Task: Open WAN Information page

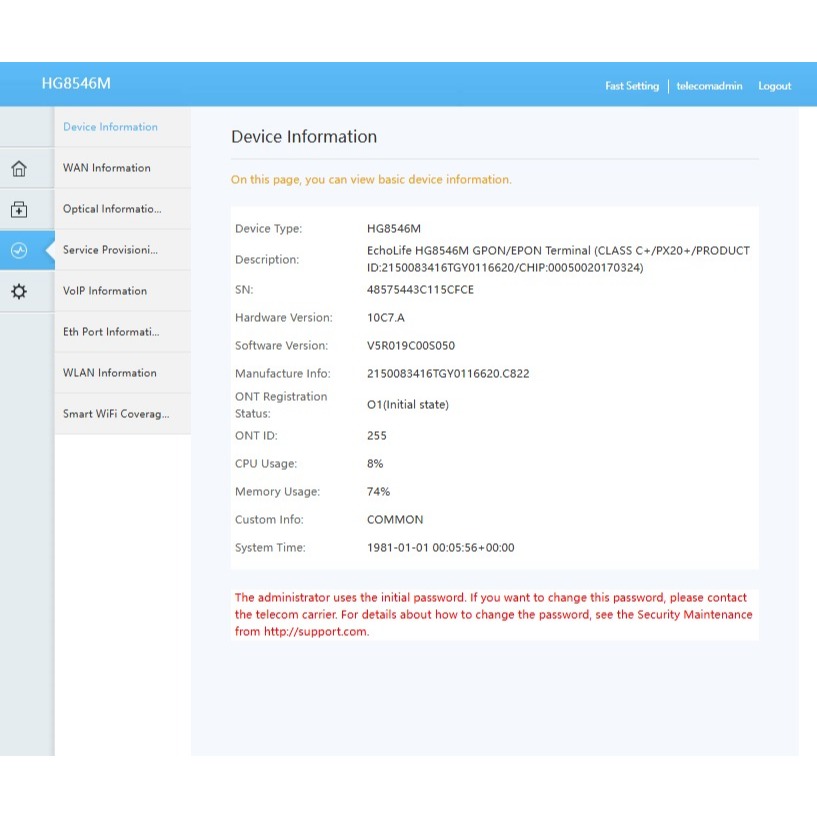Action: [107, 168]
